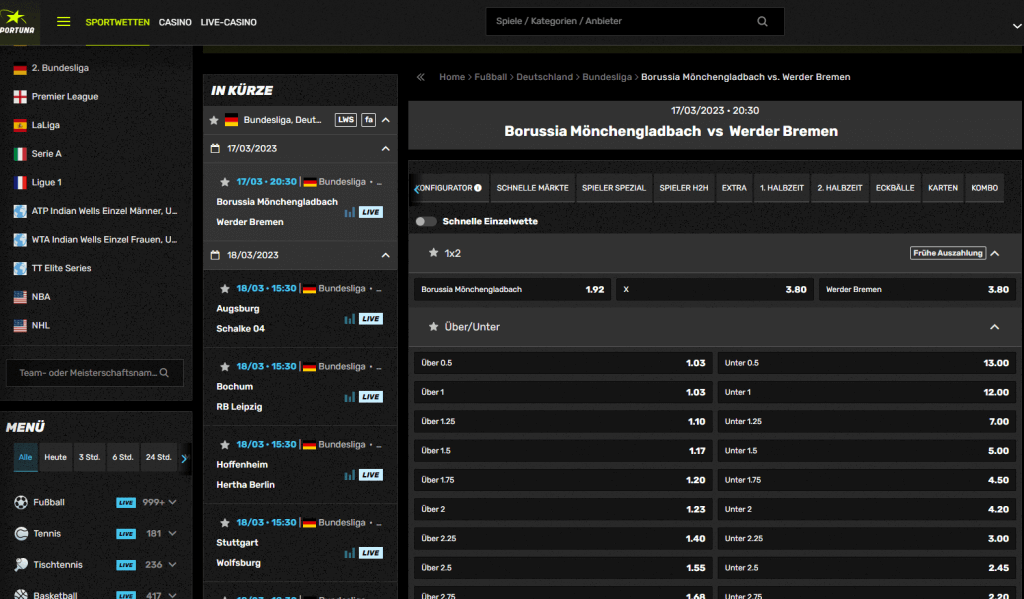This screenshot has height=599, width=1024.
Task: Collapse the 1x2 market
Action: [x=995, y=253]
